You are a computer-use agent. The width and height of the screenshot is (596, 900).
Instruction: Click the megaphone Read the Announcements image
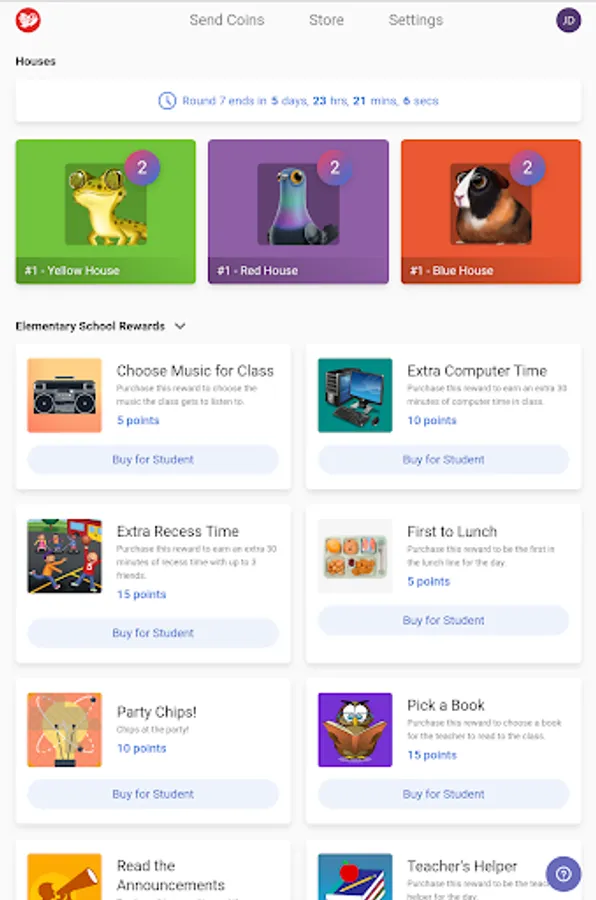pyautogui.click(x=64, y=877)
